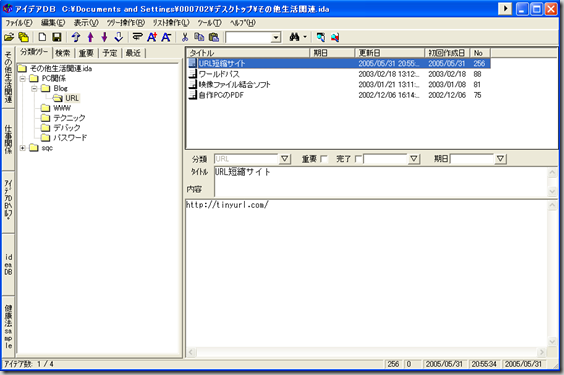564x375 pixels.
Task: Click the toolbar search text field
Action: (x=249, y=37)
